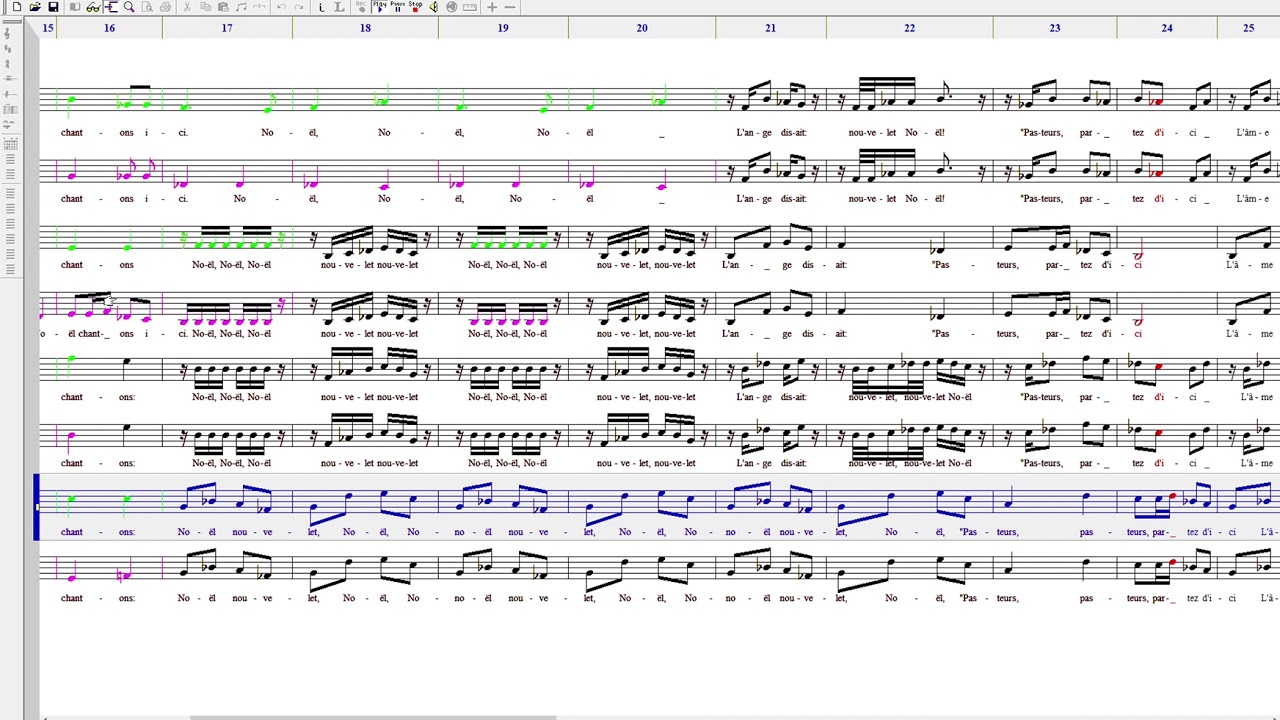Click measure number 23 in the ruler
The image size is (1280, 720).
coord(1055,28)
